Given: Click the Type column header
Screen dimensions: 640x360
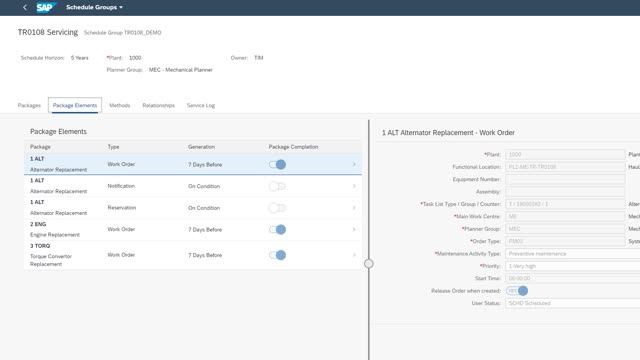Looking at the screenshot, I should pyautogui.click(x=113, y=147).
